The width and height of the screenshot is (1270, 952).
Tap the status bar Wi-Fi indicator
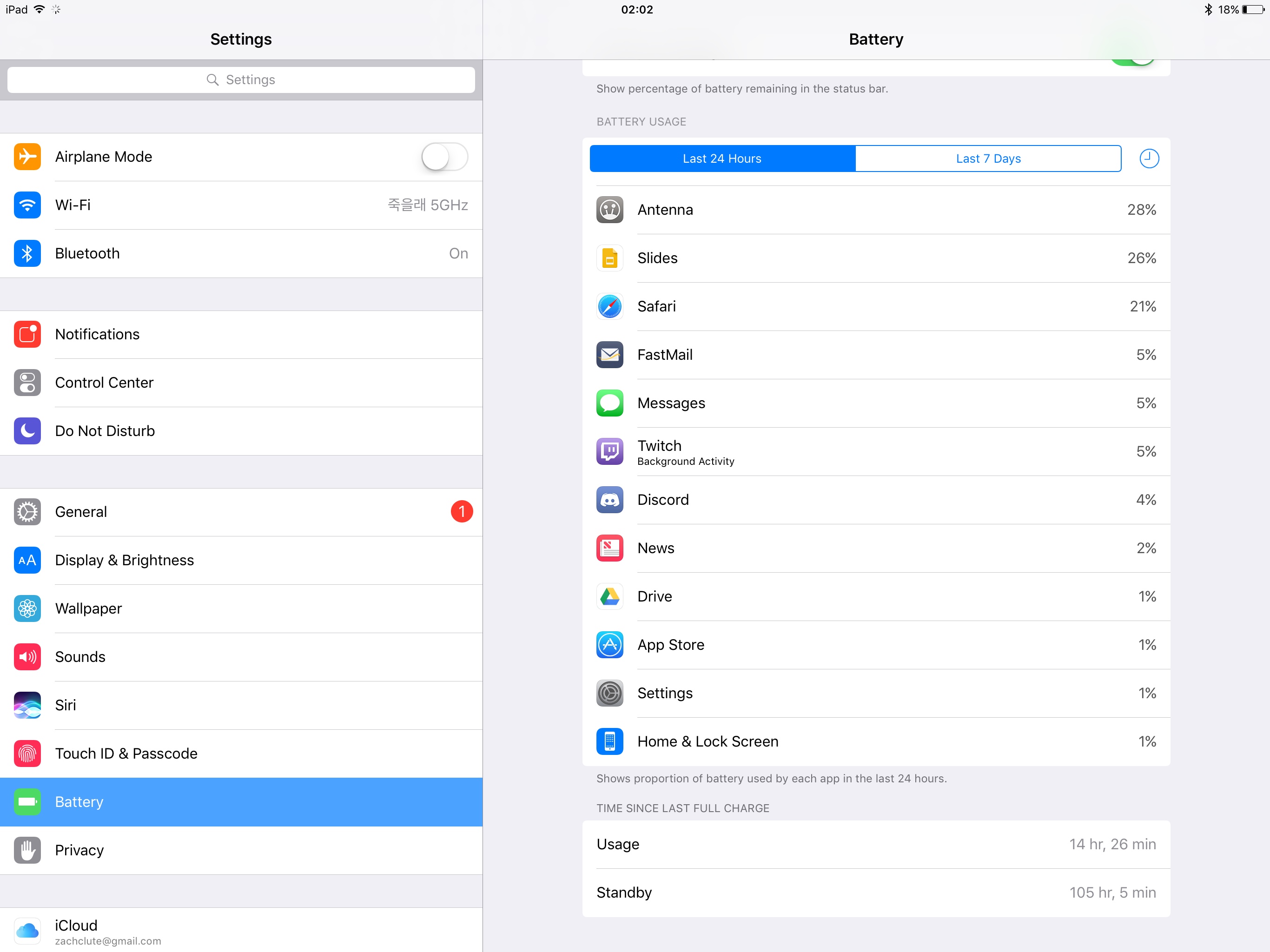pyautogui.click(x=39, y=9)
